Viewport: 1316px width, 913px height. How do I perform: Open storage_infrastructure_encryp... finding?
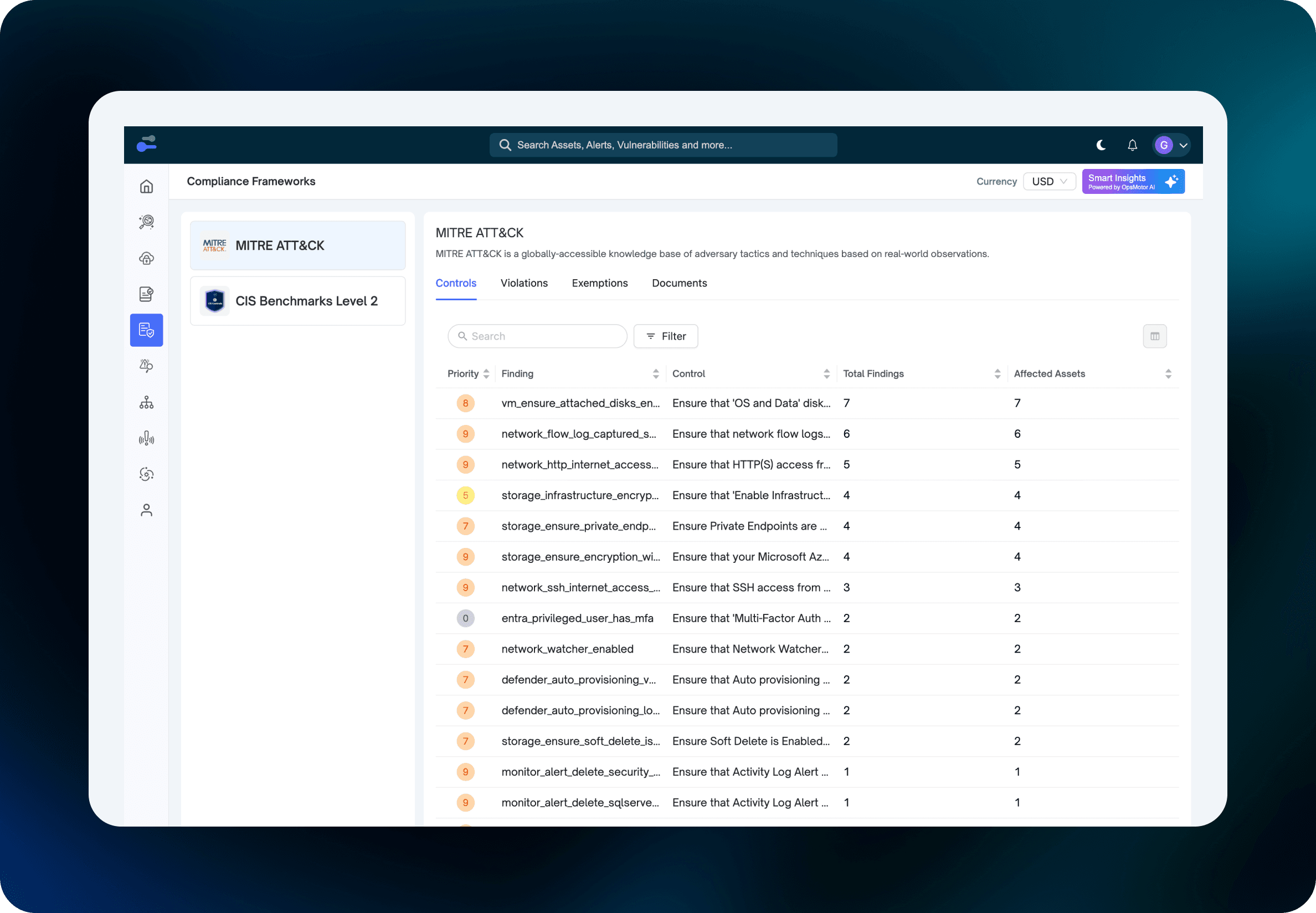[x=579, y=495]
